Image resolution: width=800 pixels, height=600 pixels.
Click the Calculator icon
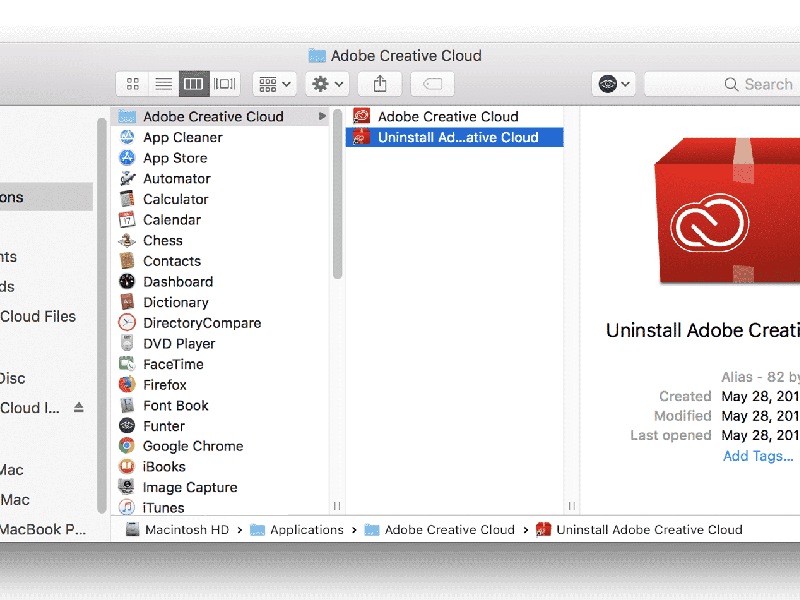coord(127,199)
